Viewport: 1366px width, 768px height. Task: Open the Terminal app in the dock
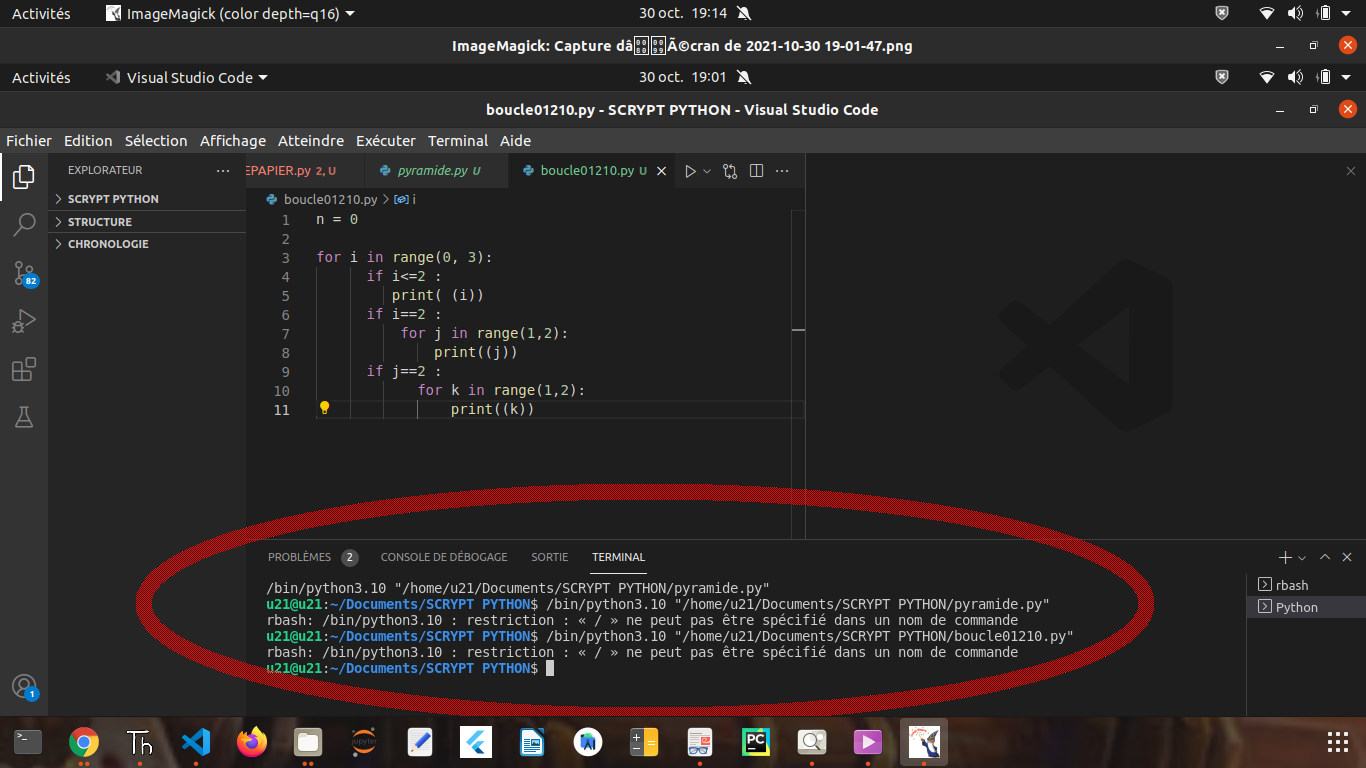pyautogui.click(x=28, y=742)
